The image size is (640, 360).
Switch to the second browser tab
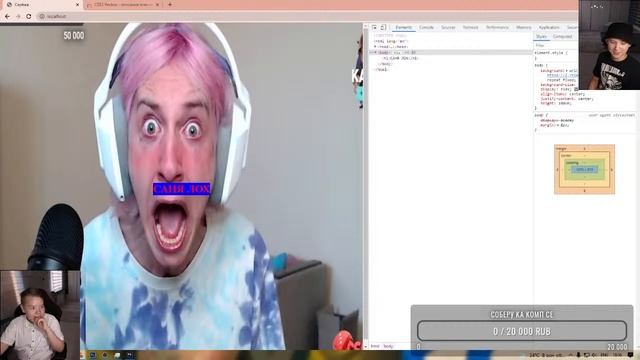[x=122, y=4]
